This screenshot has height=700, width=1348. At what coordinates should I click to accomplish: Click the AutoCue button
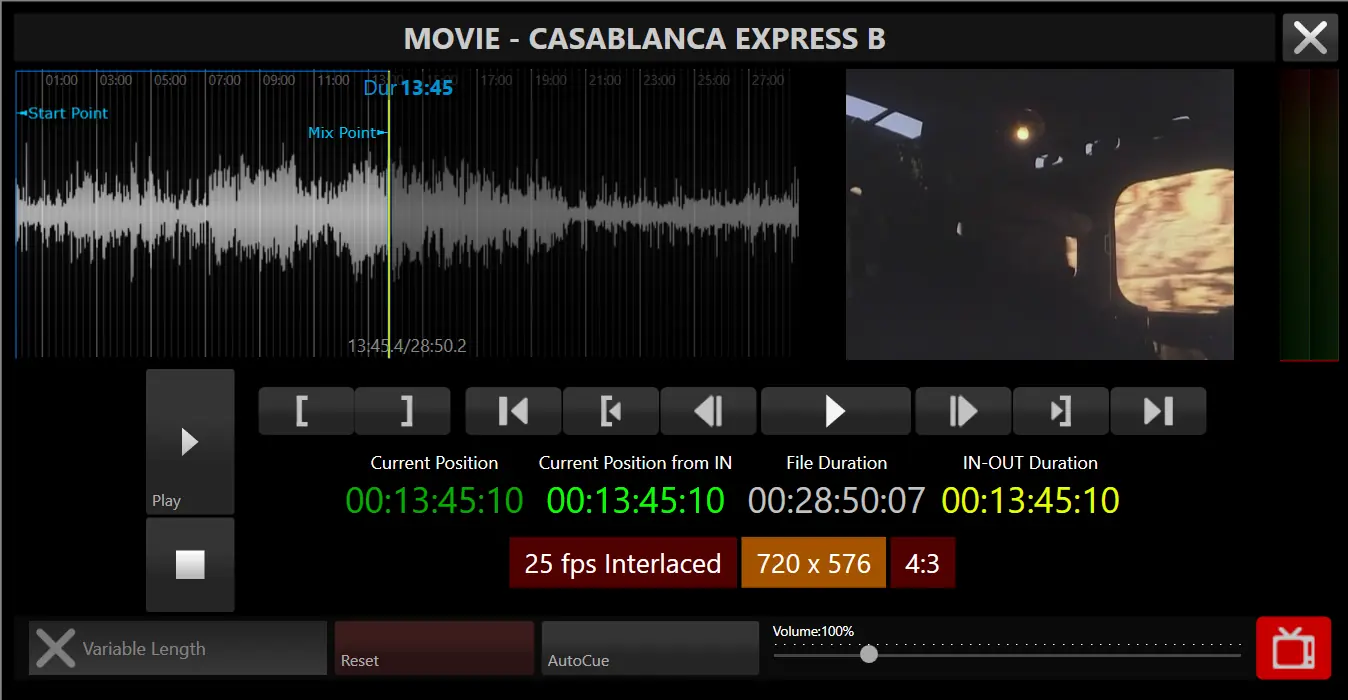[x=650, y=648]
